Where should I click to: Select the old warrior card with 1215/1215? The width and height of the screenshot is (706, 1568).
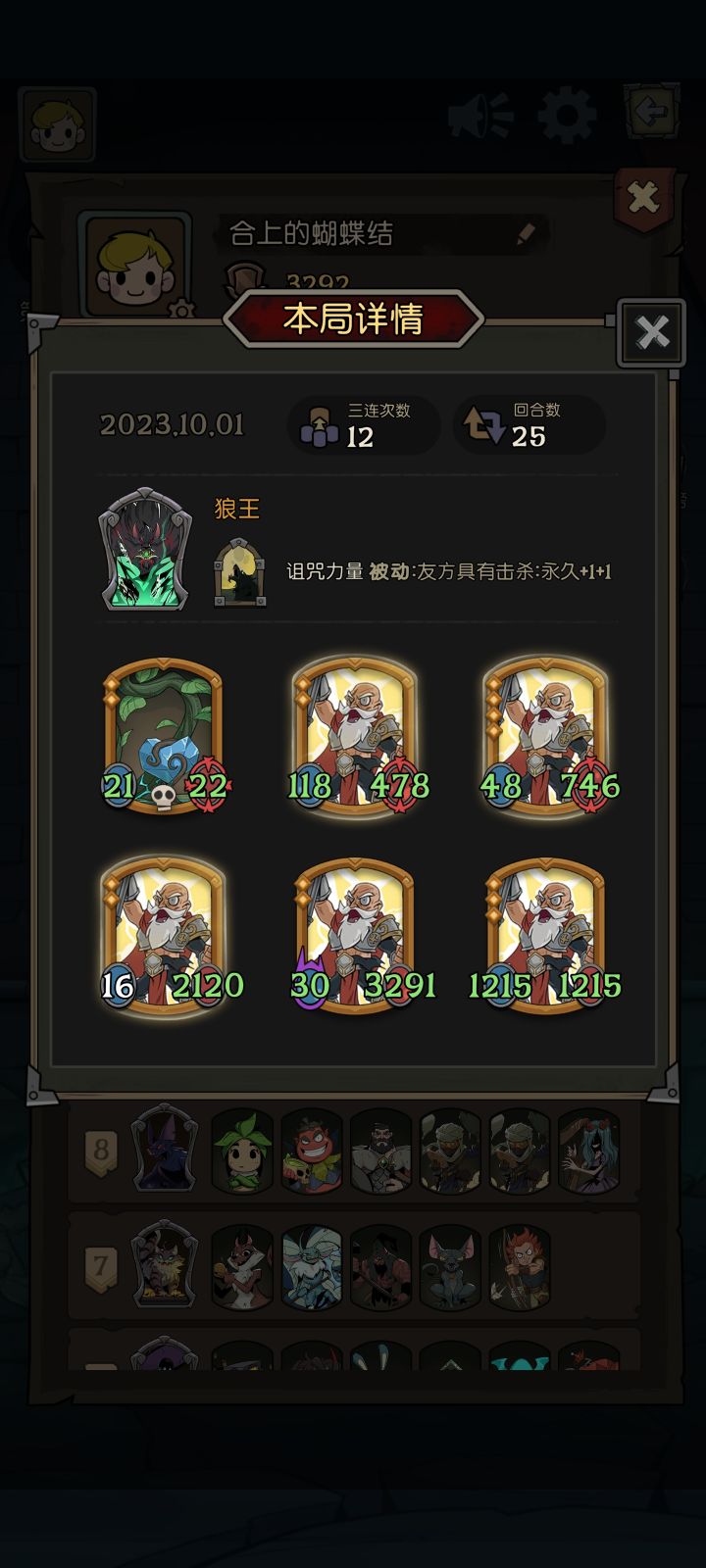[x=546, y=935]
